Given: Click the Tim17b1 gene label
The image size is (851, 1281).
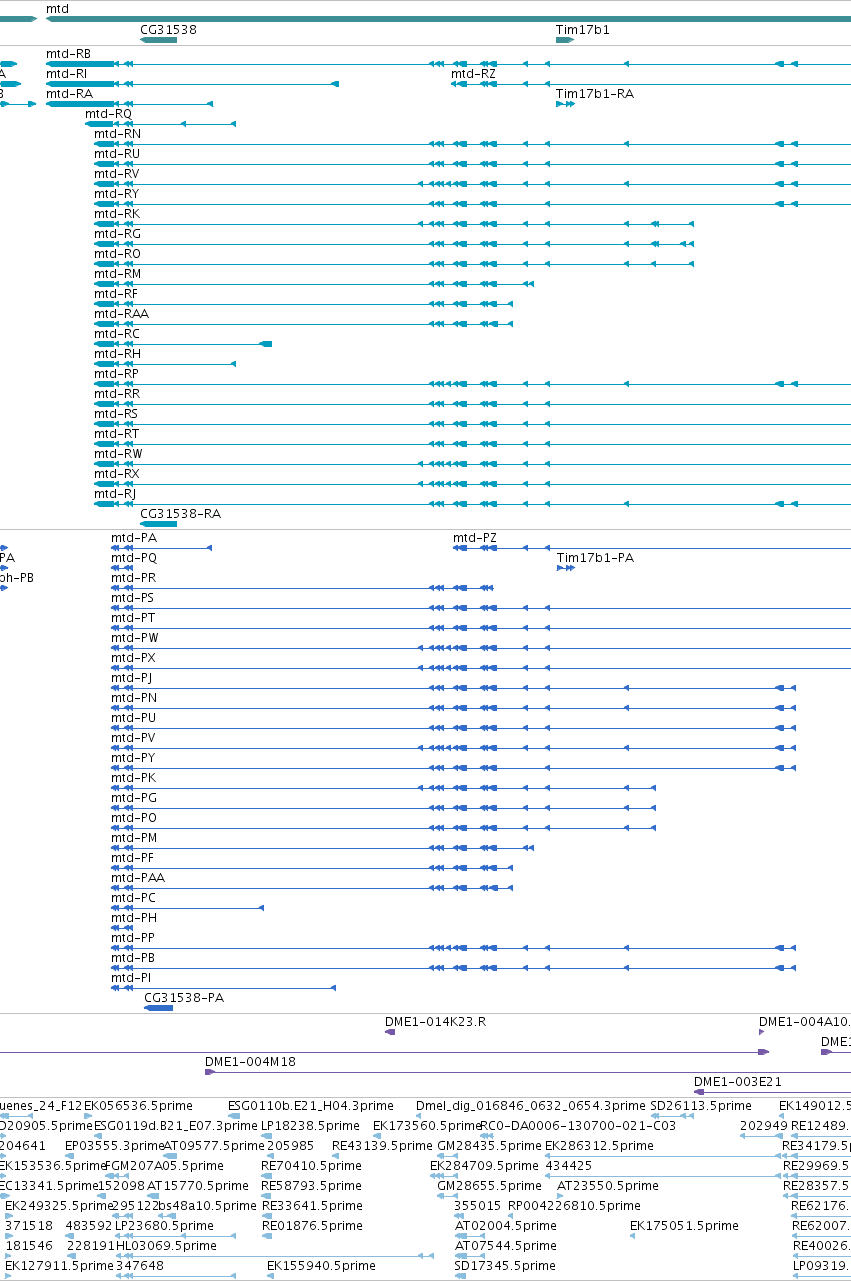Looking at the screenshot, I should tap(583, 30).
